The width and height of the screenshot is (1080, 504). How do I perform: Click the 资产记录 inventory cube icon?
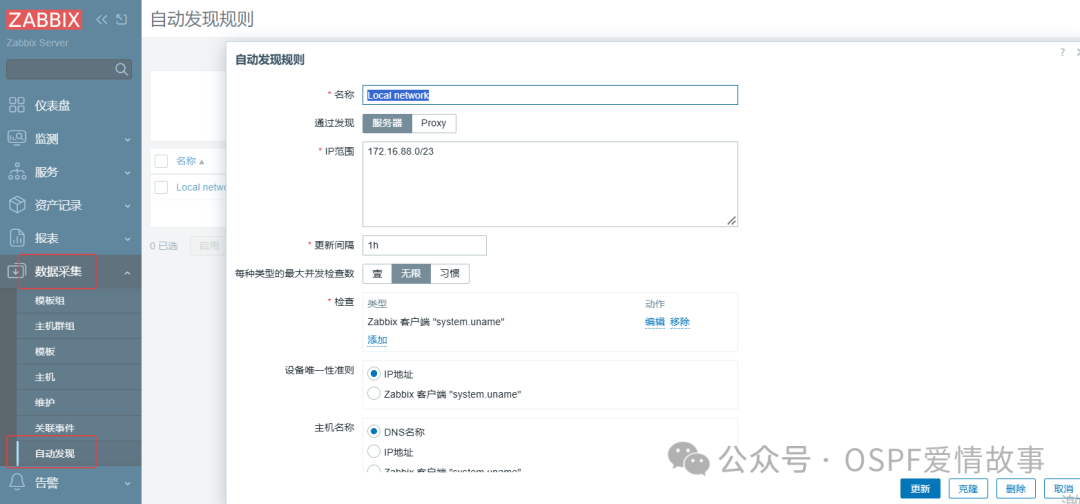tap(17, 204)
